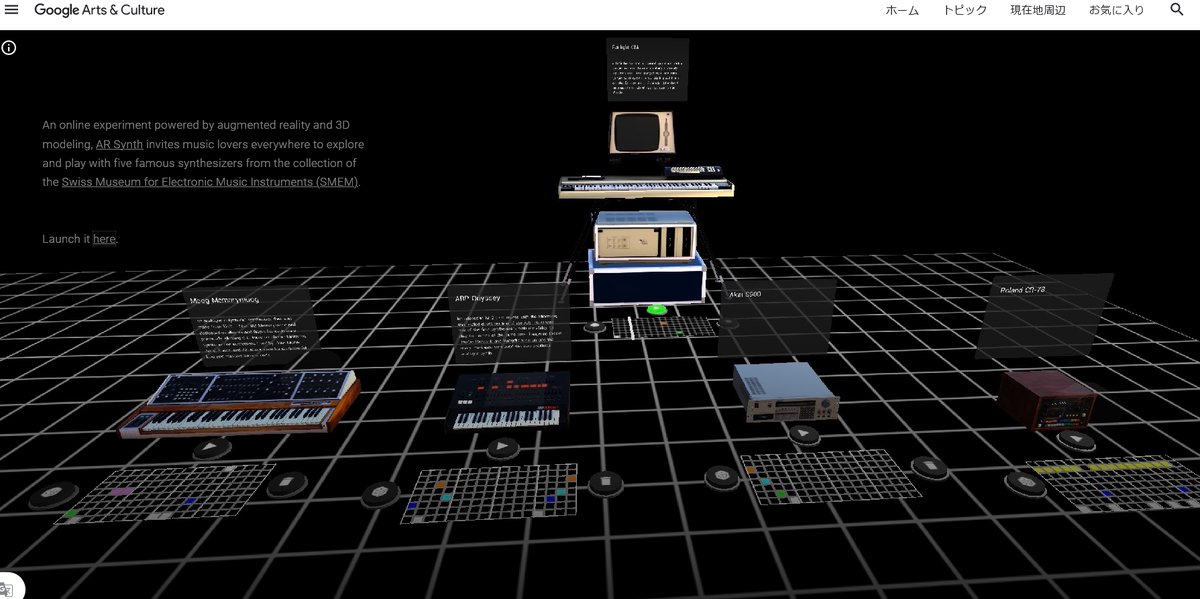
Task: Click round button right of Fairlight sequencer grid
Action: pos(729,324)
